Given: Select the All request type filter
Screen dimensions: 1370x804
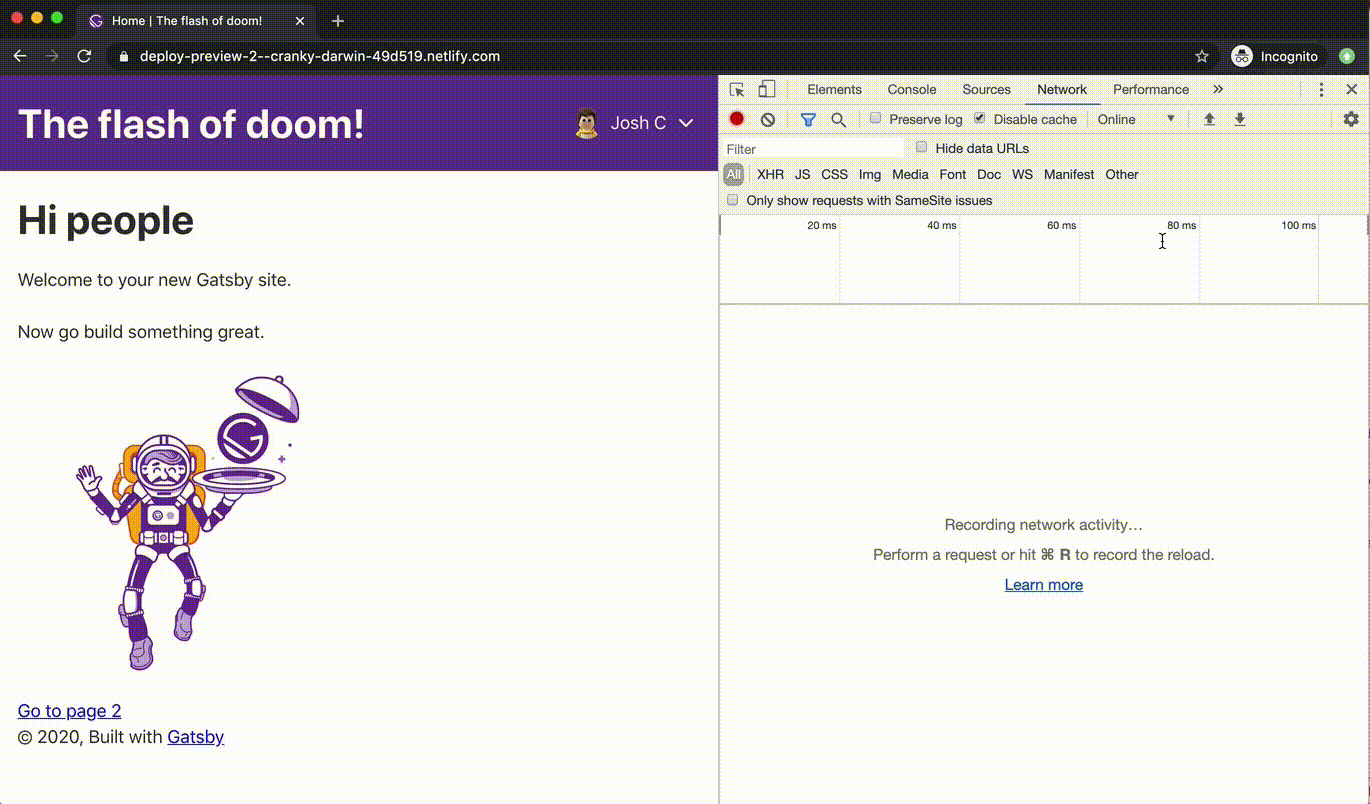Looking at the screenshot, I should click(x=734, y=174).
